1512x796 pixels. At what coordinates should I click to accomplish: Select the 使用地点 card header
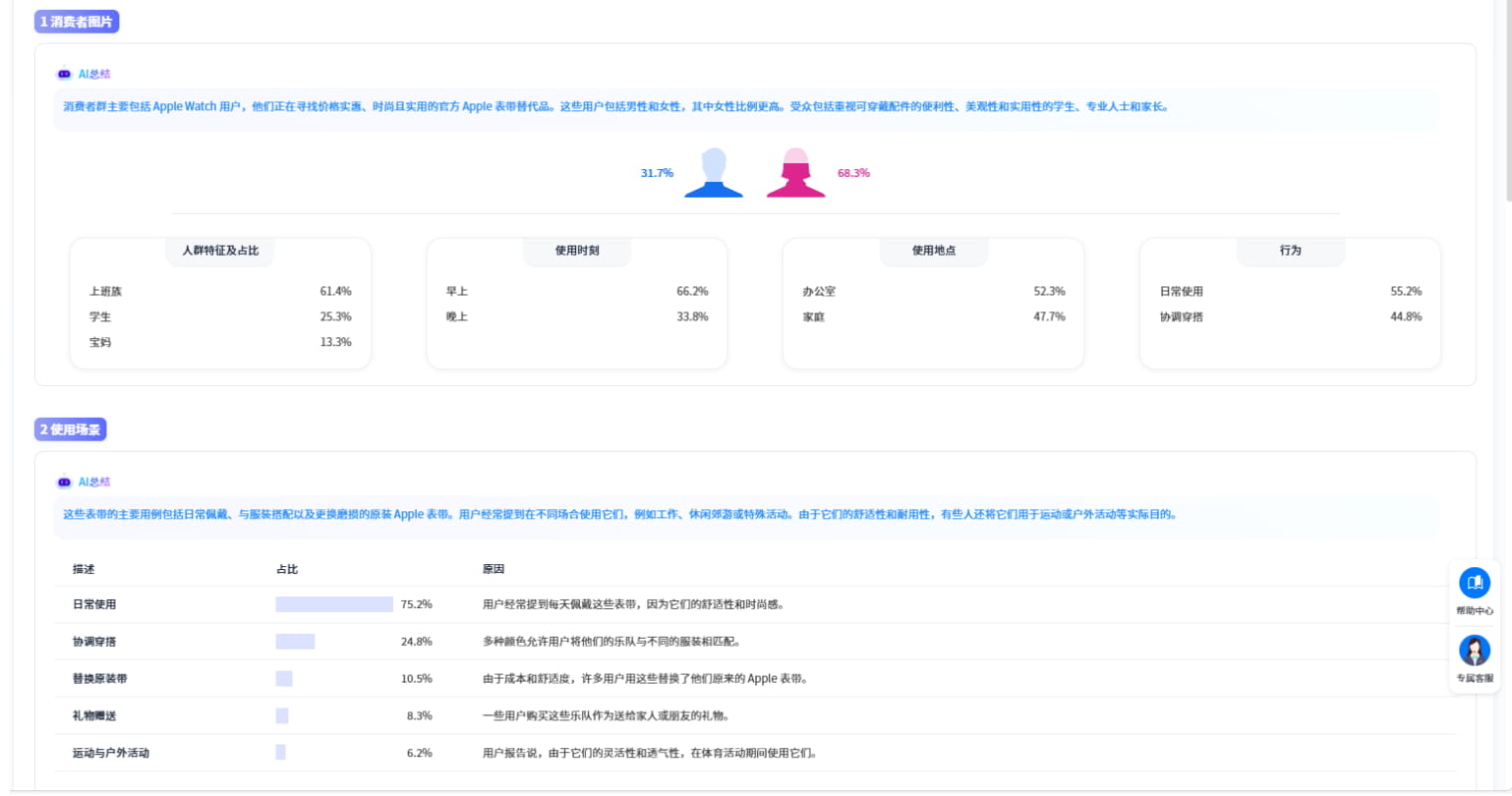(x=933, y=251)
